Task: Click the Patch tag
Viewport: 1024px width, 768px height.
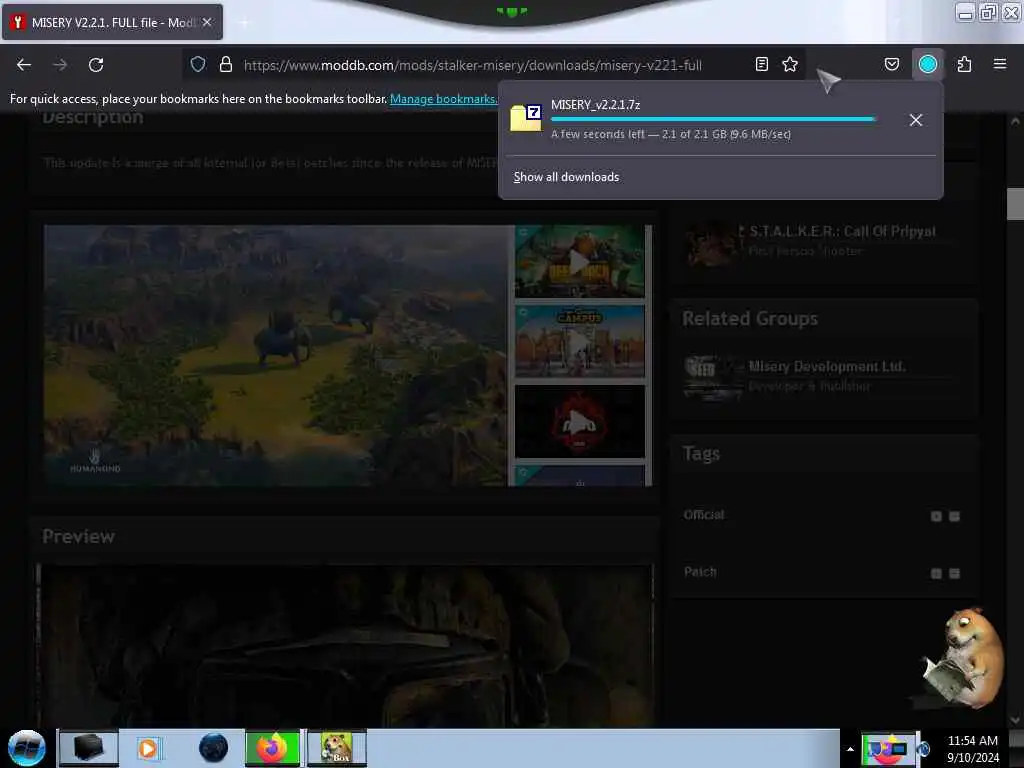Action: [x=700, y=571]
